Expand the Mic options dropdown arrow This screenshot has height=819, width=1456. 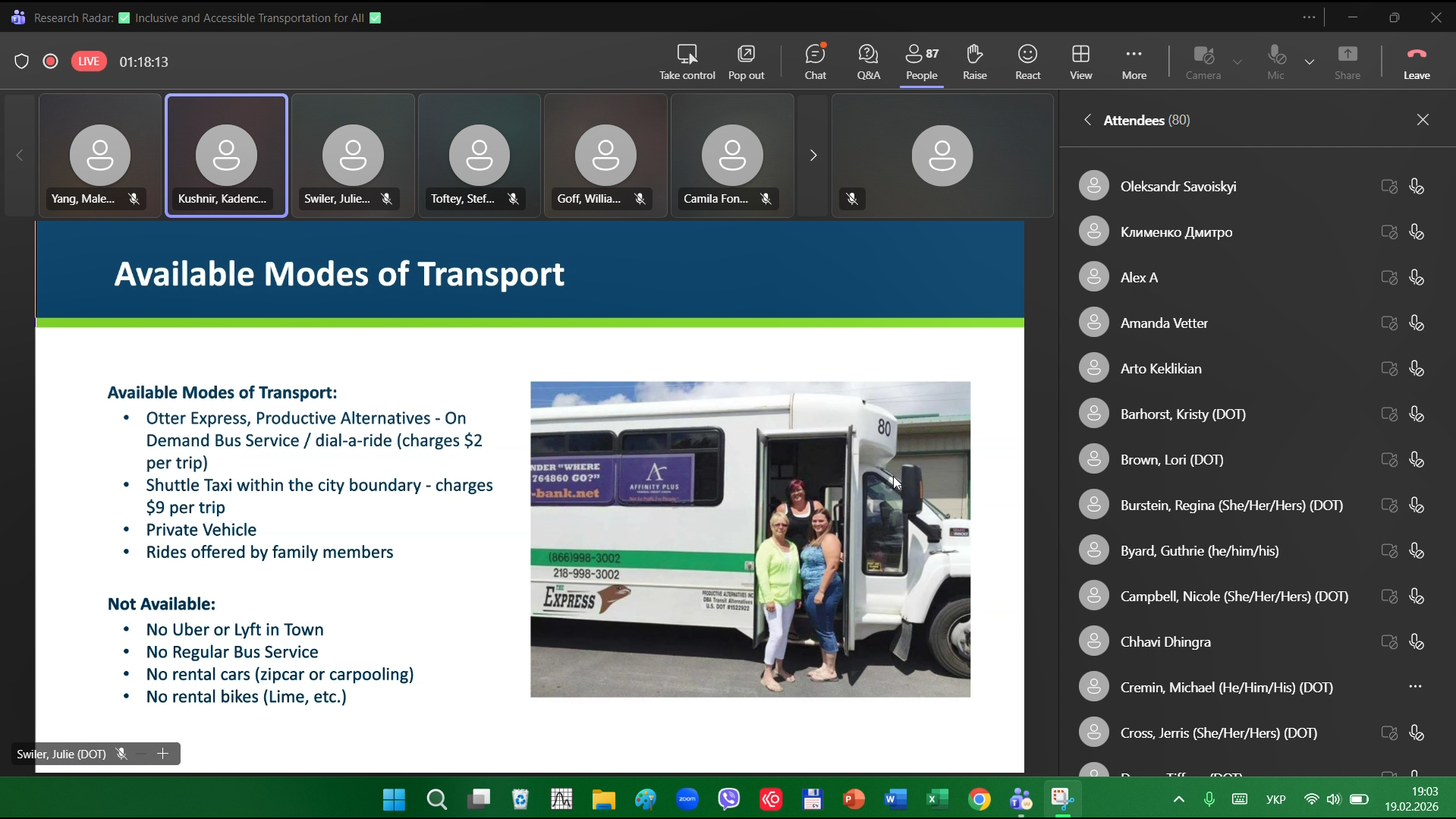[1310, 61]
